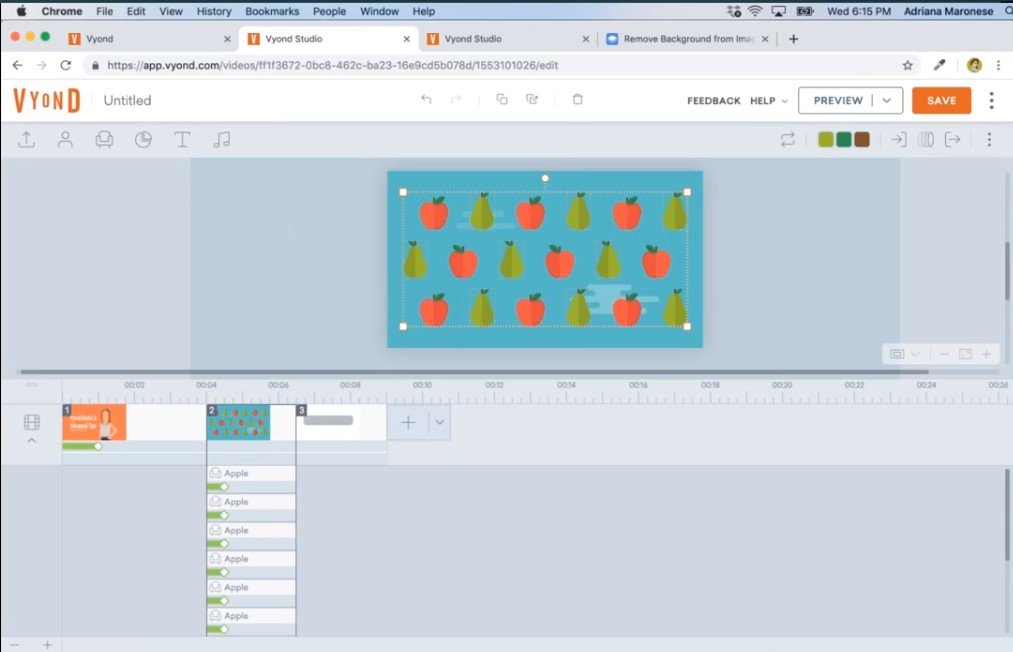
Task: Select the brown color swatch
Action: click(x=861, y=140)
